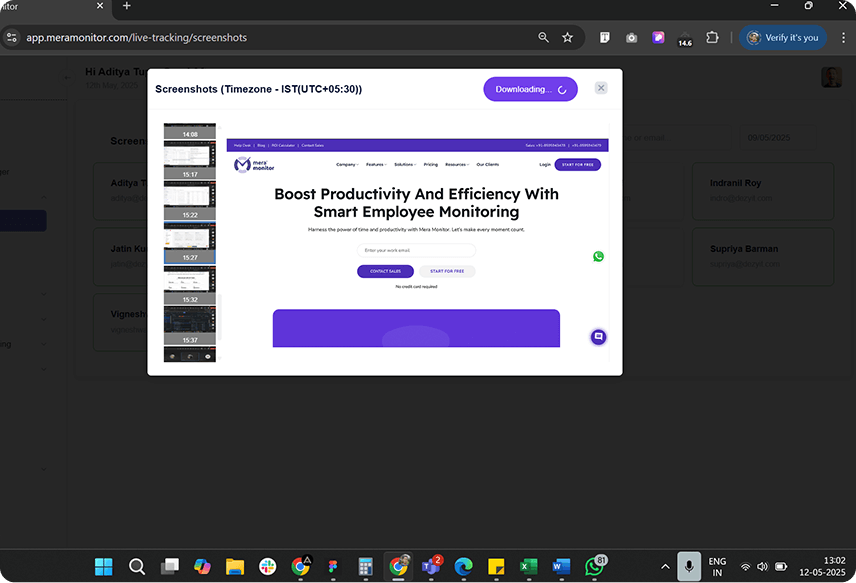Select the 15:17 screenshot thumbnail
Viewport: 856px width, 583px height.
click(x=190, y=158)
